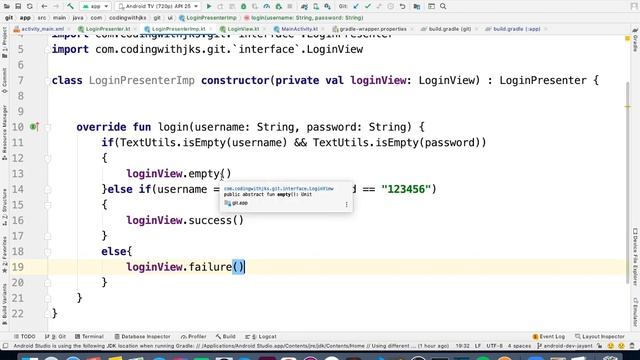Build project with the hammer icon

[70, 7]
